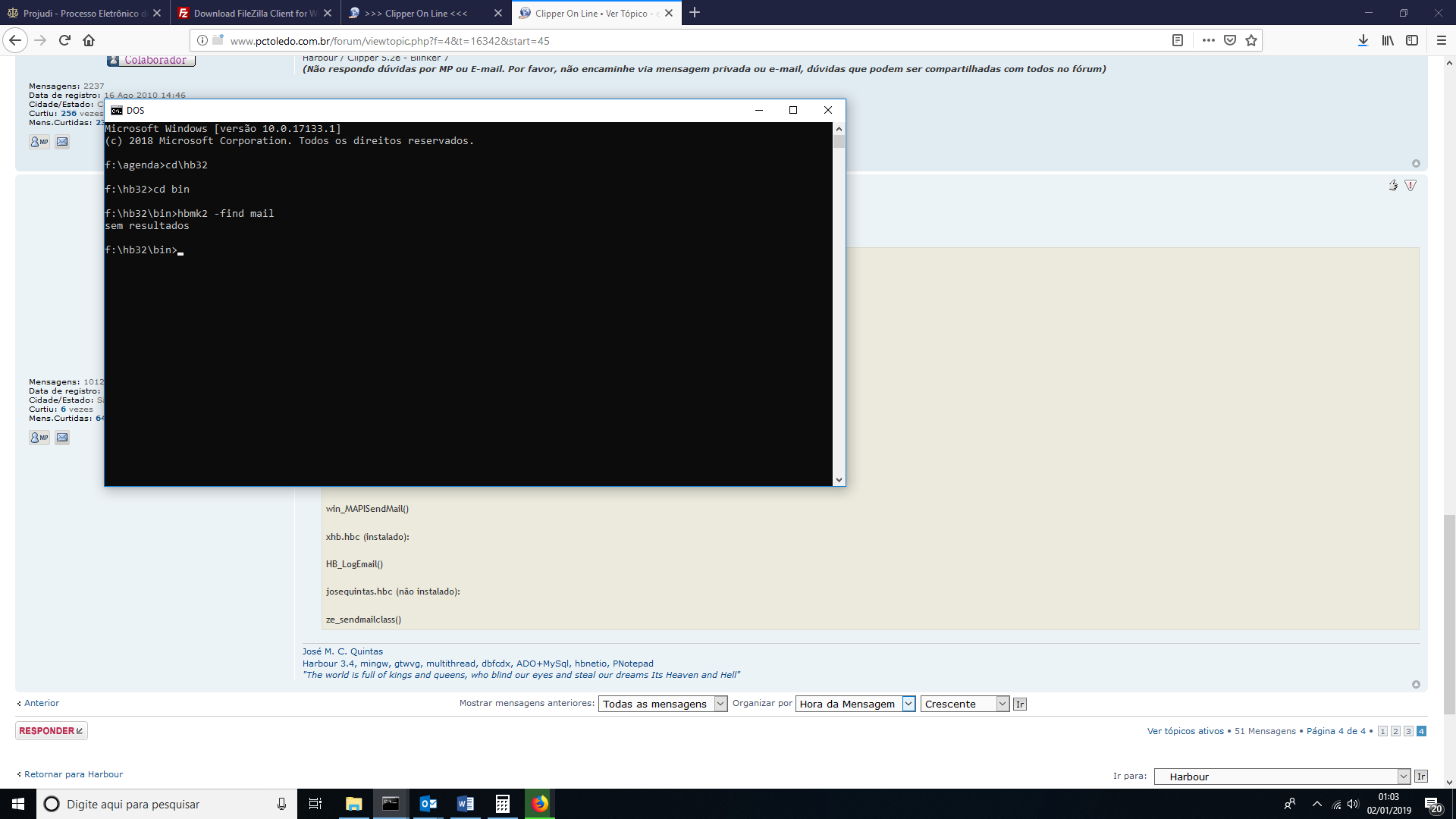
Task: Open the Firefox hamburger menu
Action: [x=1442, y=40]
